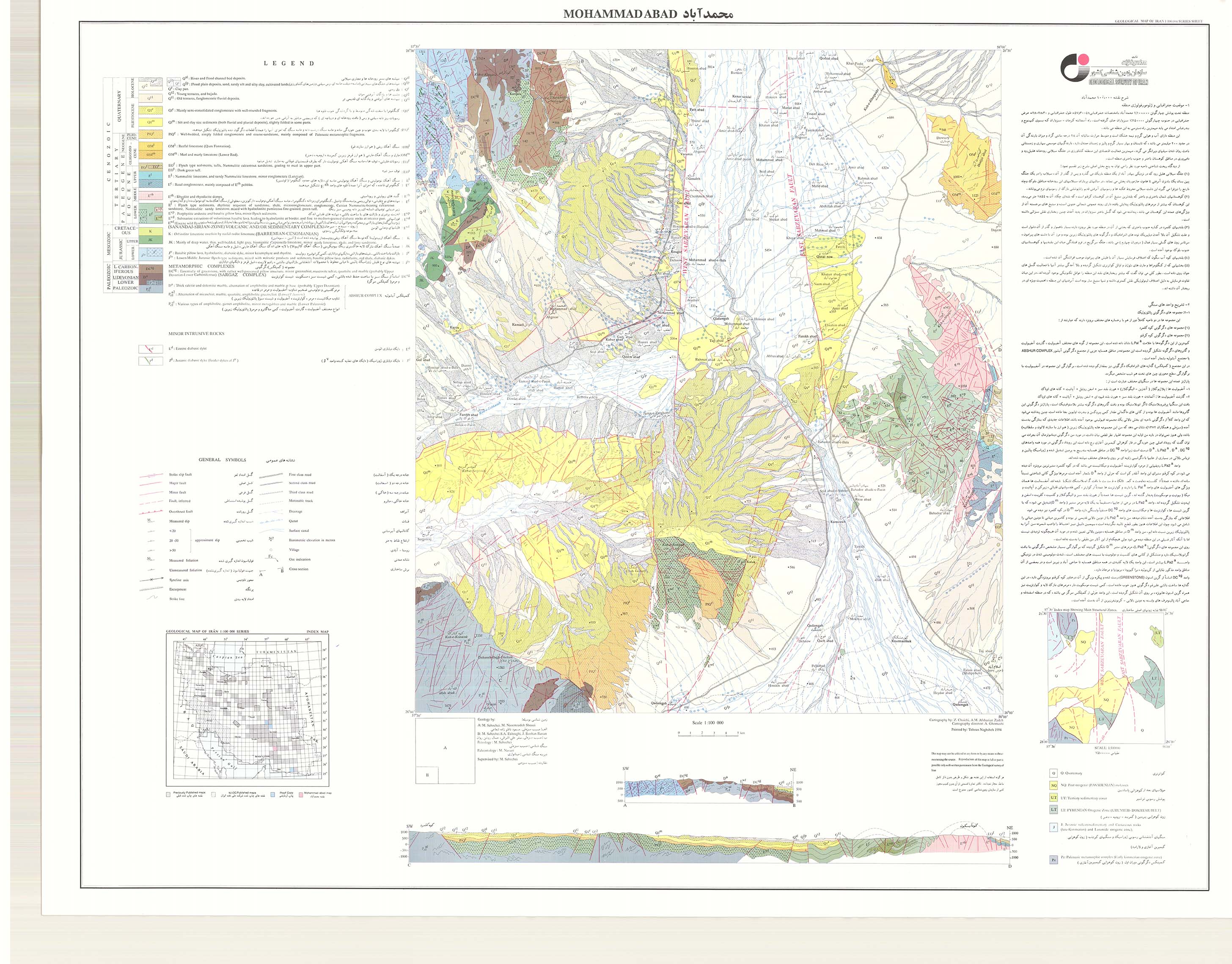This screenshot has width=1232, height=964.
Task: Click "Fault, inferred" label
Action: pyautogui.click(x=180, y=501)
